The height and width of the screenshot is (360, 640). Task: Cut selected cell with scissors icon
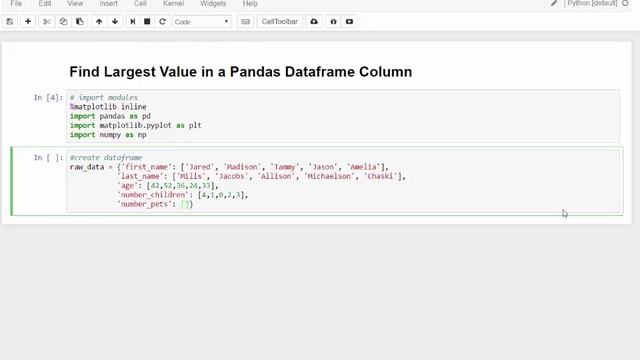(x=47, y=22)
